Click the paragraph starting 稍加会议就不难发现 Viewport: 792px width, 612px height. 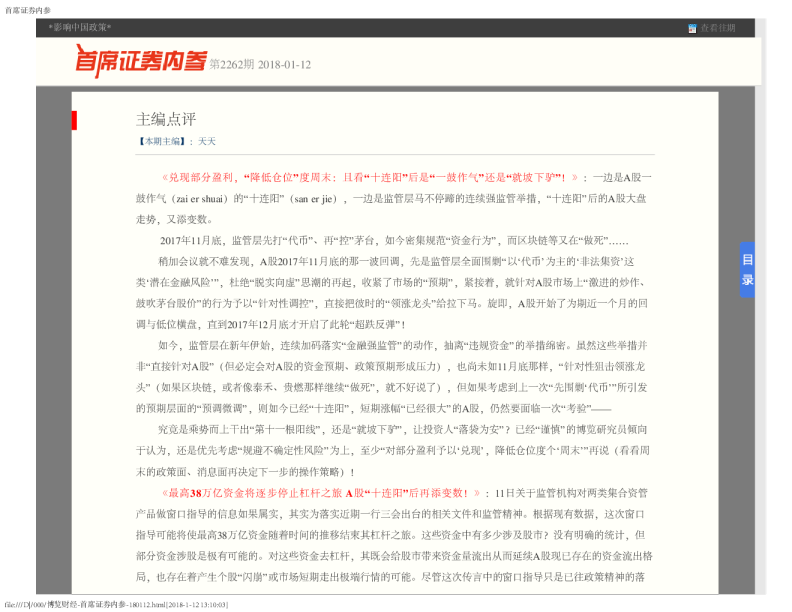point(392,293)
